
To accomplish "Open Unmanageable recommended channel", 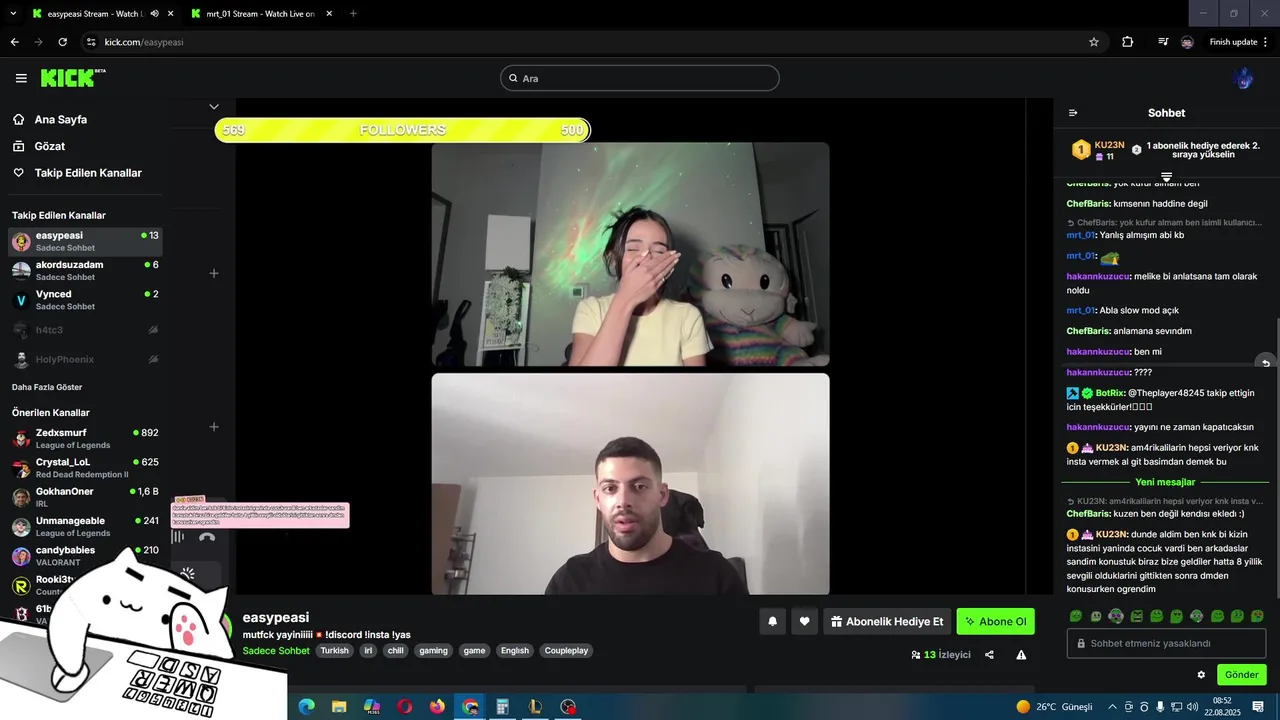I will click(85, 526).
